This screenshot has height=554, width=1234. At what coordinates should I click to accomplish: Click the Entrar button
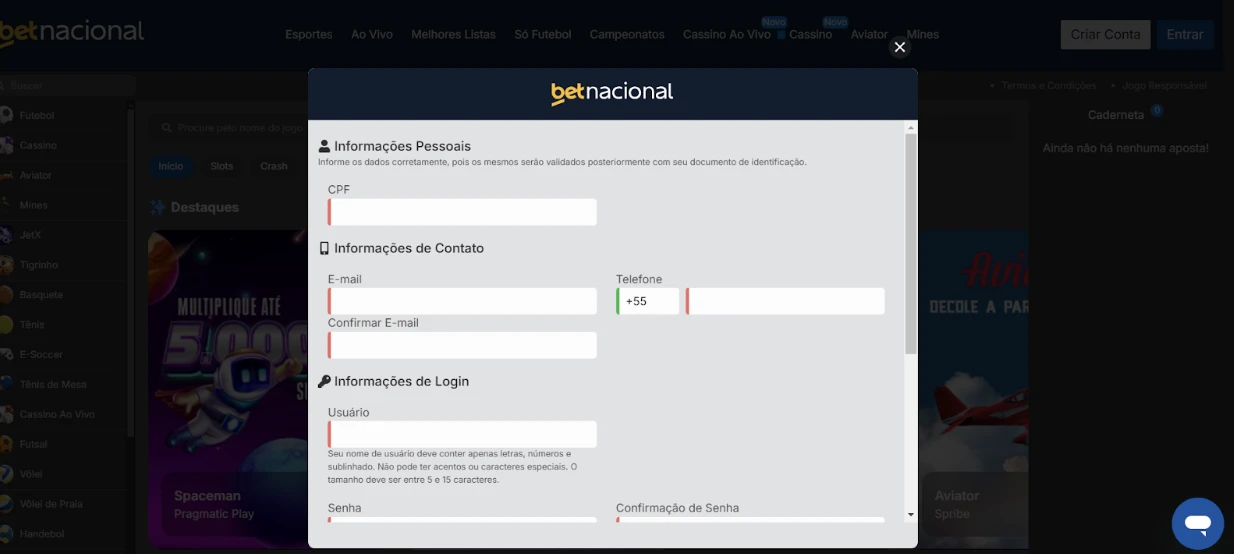1185,34
